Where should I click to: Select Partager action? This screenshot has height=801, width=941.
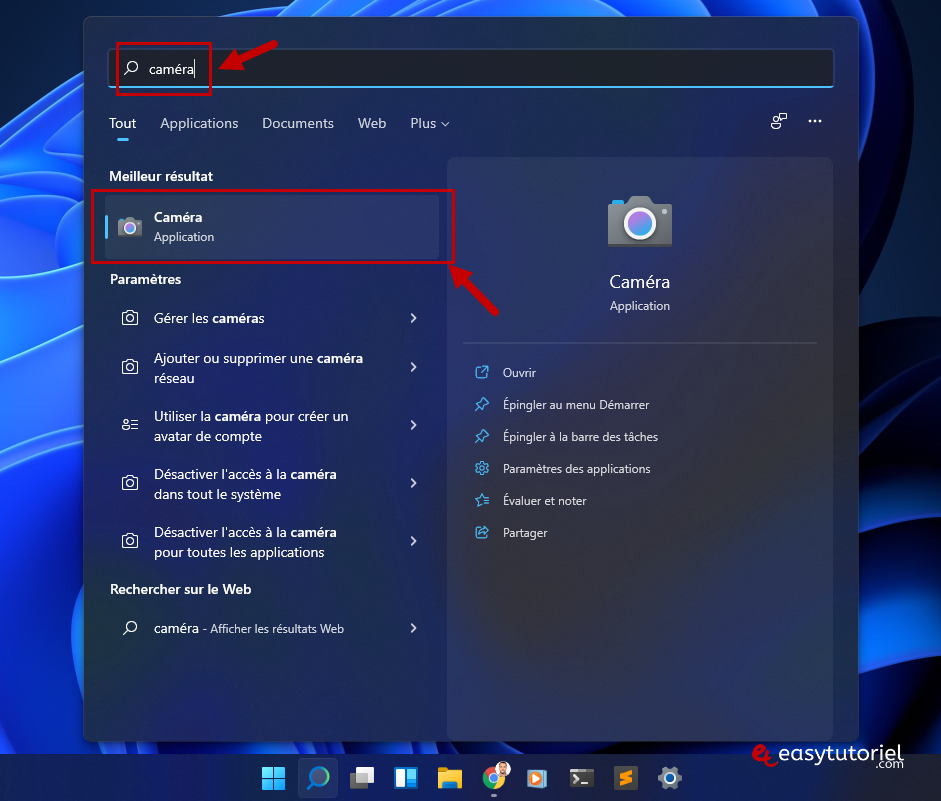click(525, 533)
